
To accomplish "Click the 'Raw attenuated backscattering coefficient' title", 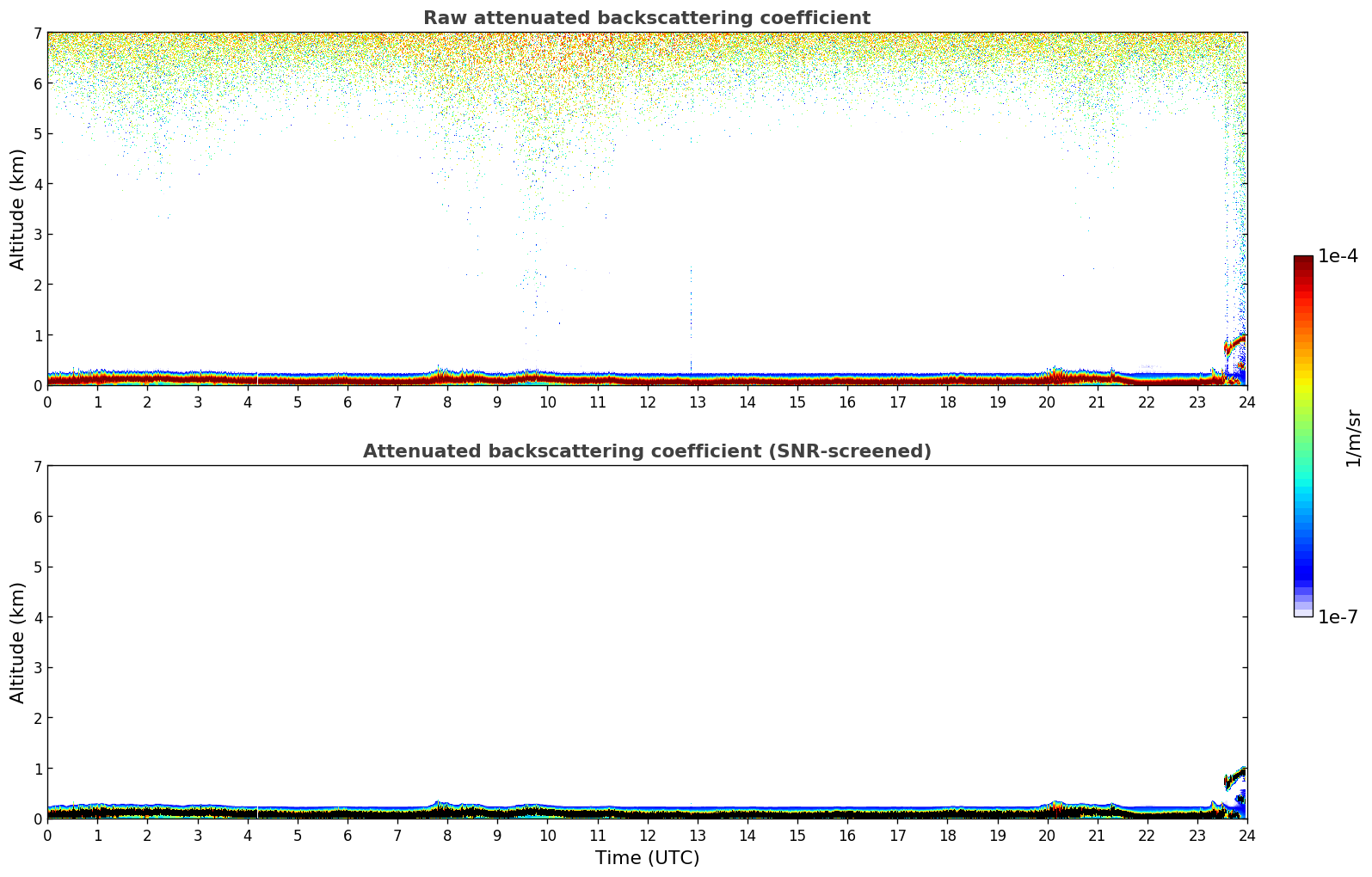I will point(646,18).
